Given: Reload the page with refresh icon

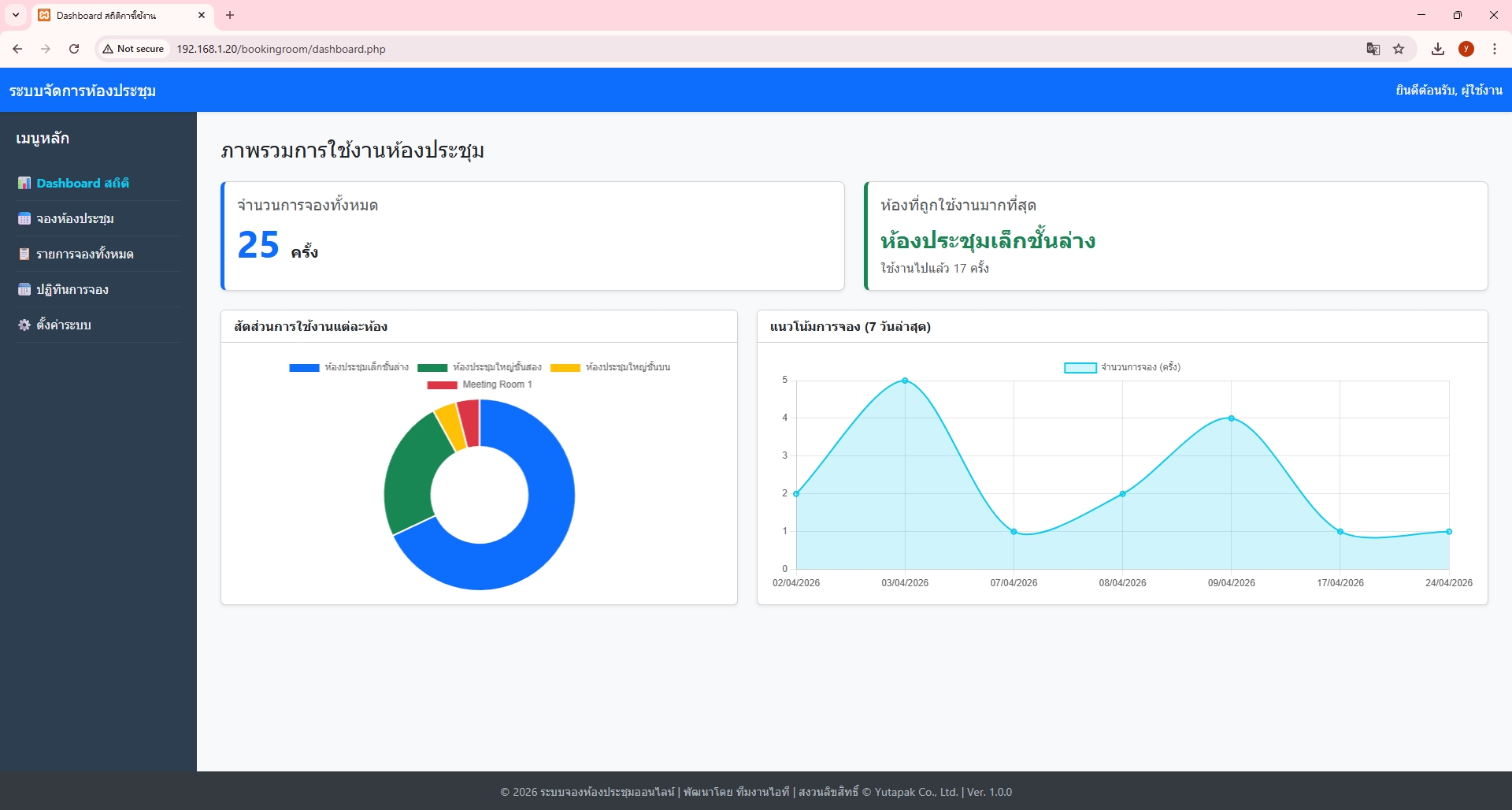Looking at the screenshot, I should click(74, 49).
